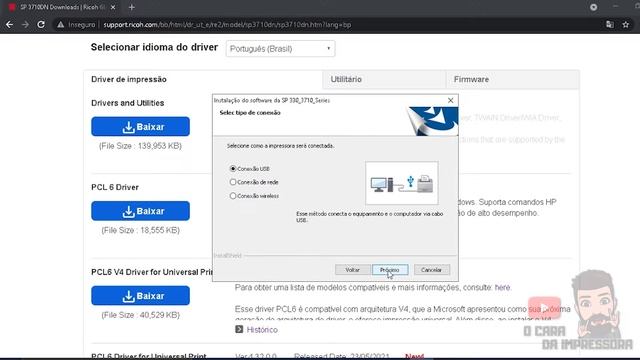Download the PCL 6 Driver via Baixar
This screenshot has height=360, width=640.
pyautogui.click(x=140, y=211)
